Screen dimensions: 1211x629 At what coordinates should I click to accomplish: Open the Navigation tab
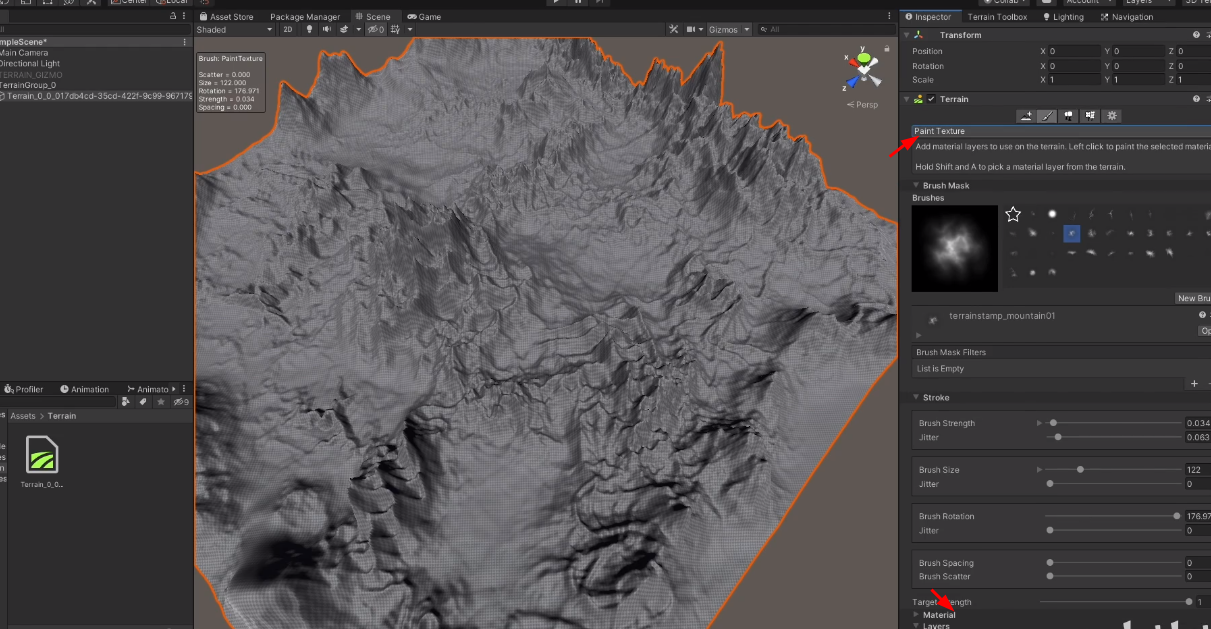point(1127,17)
